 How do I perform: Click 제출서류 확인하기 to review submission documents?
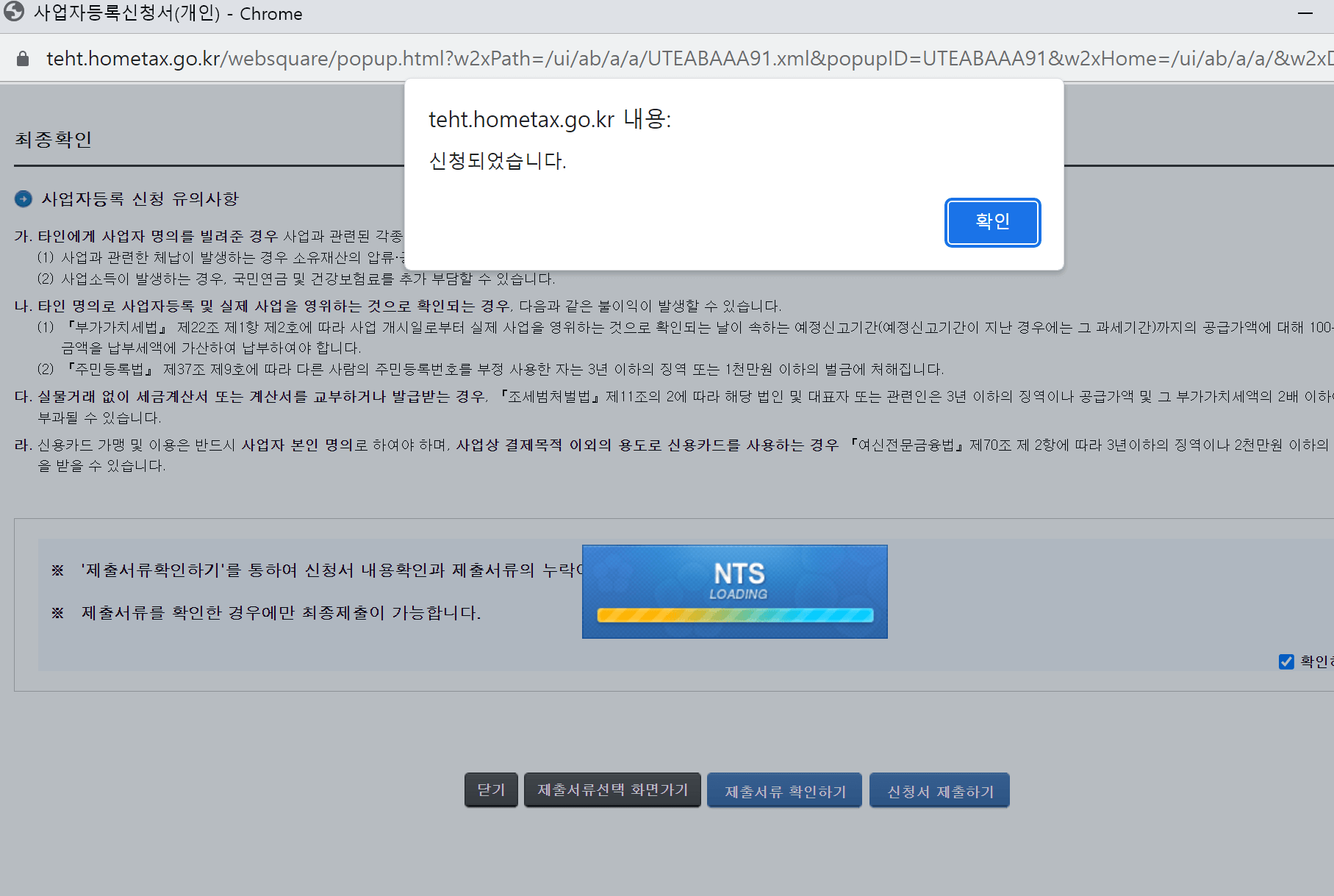point(783,789)
